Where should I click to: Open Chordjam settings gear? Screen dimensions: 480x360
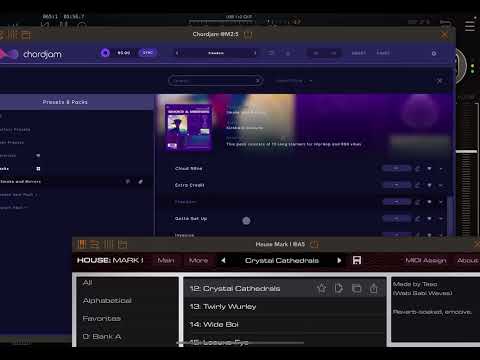pyautogui.click(x=434, y=53)
